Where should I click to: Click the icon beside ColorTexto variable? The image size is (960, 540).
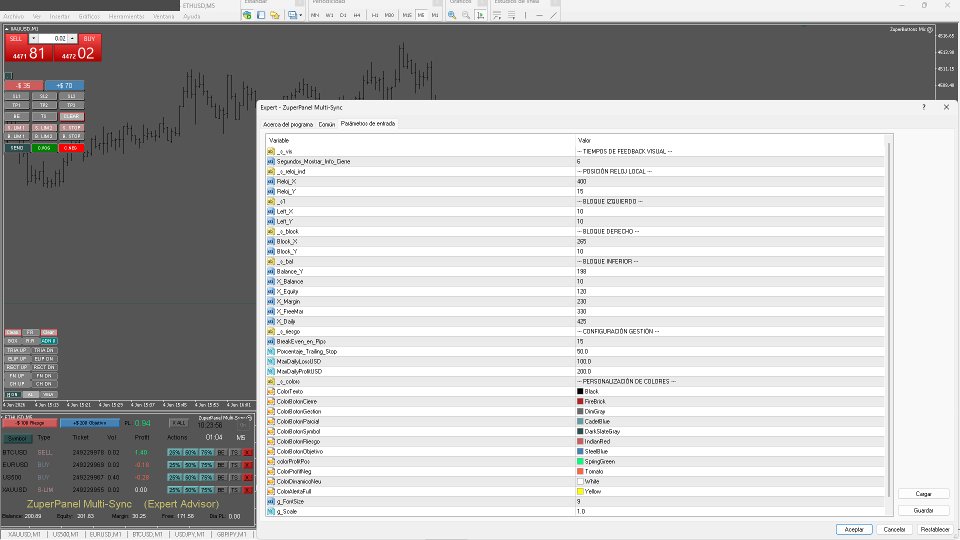pyautogui.click(x=271, y=391)
